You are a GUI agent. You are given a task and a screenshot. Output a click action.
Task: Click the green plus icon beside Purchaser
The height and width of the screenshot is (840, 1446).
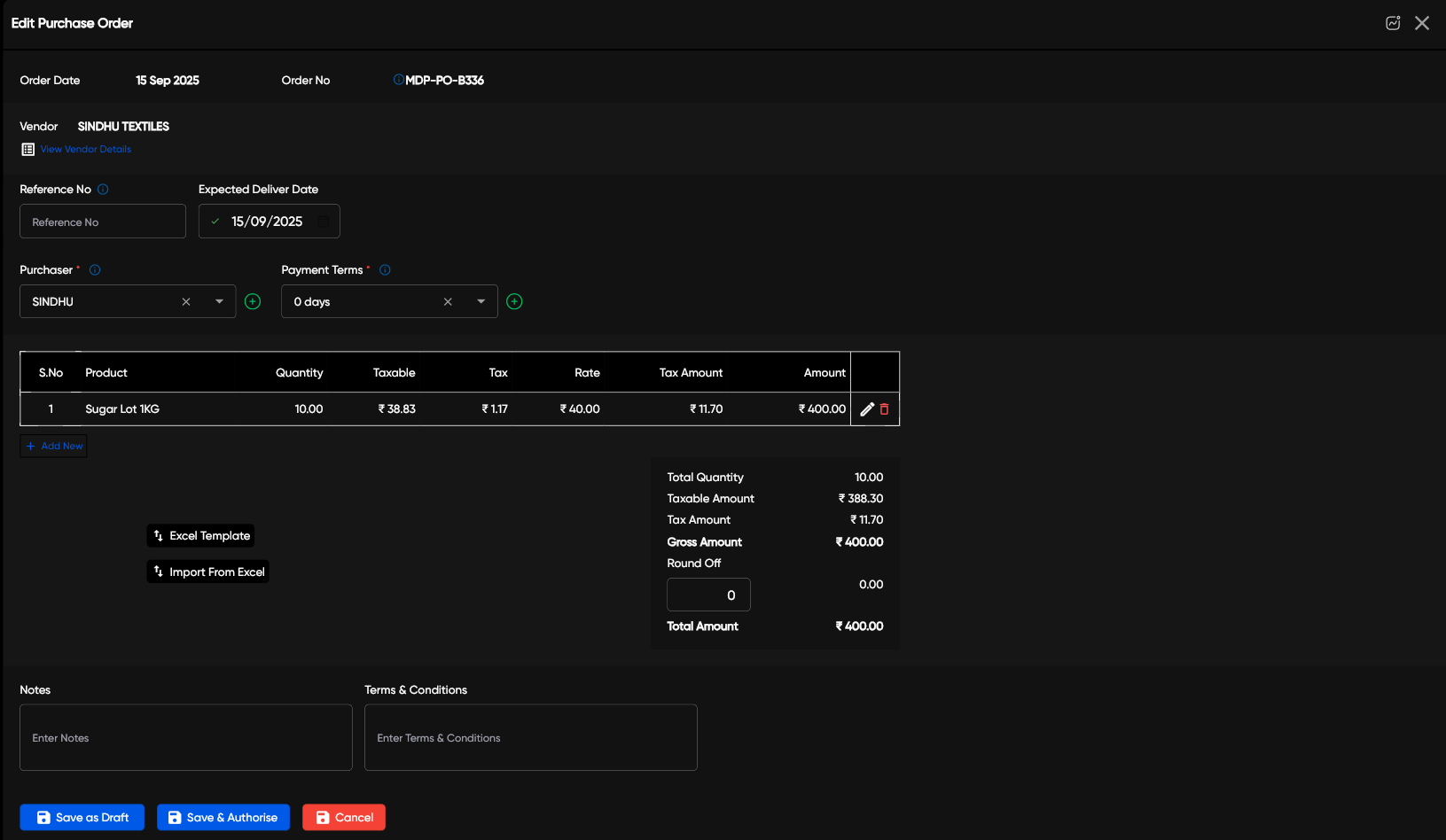tap(253, 302)
